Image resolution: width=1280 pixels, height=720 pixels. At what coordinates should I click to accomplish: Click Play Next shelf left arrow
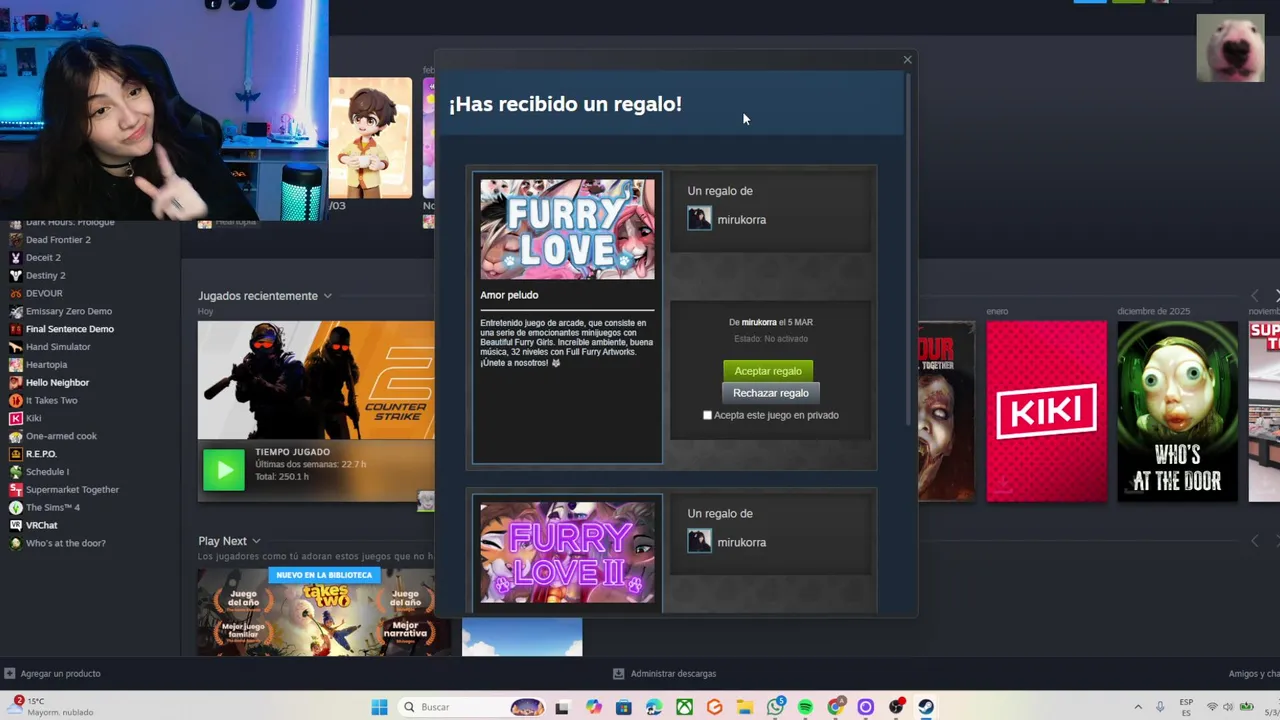click(1255, 541)
